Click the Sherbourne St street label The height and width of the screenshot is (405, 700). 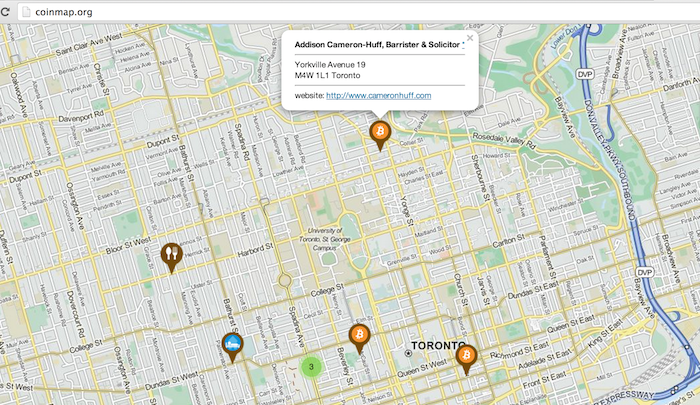479,177
